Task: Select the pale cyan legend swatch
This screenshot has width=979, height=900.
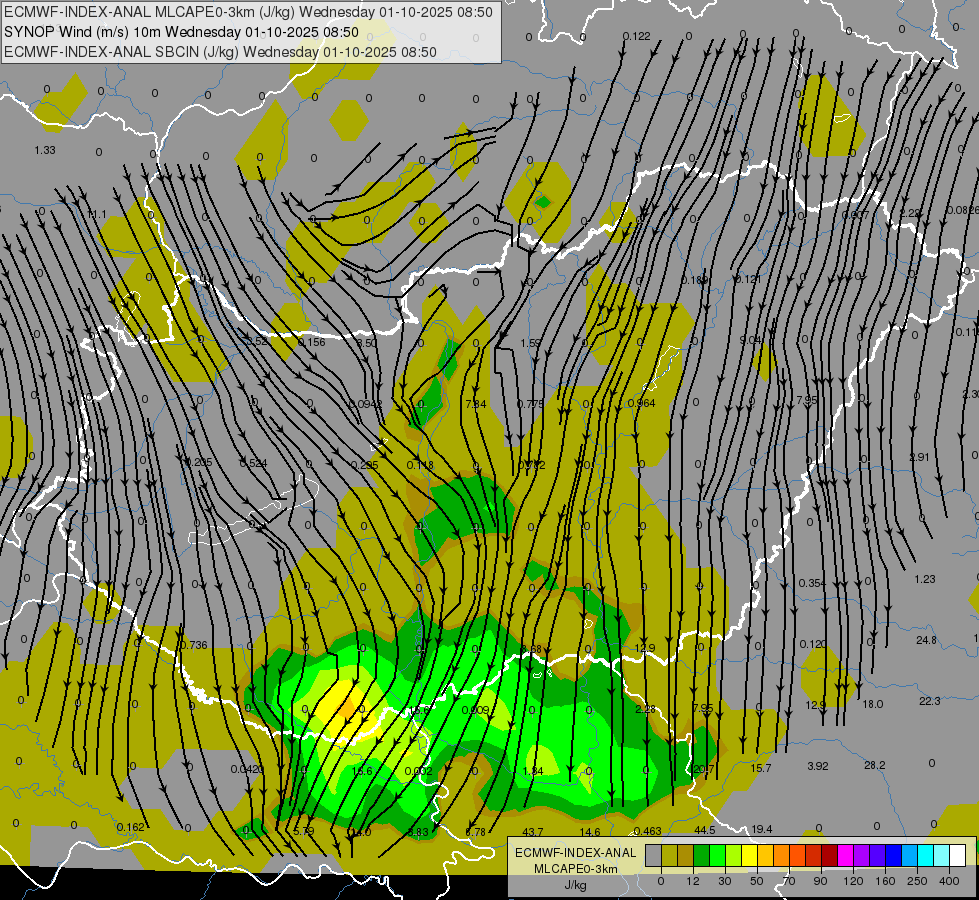Action: point(942,855)
